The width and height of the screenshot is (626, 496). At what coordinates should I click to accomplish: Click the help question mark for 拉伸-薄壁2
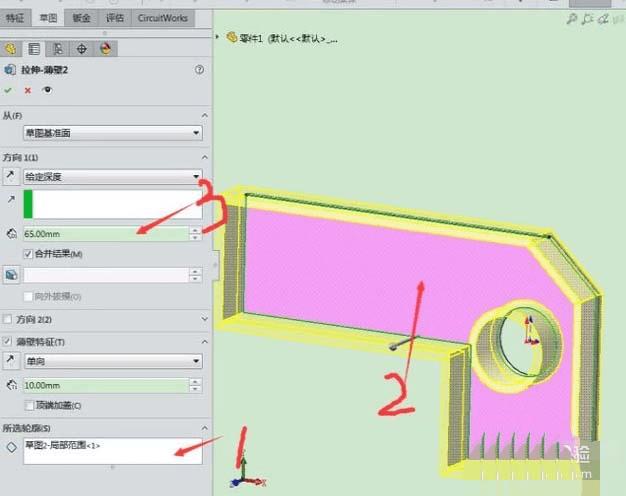[199, 70]
